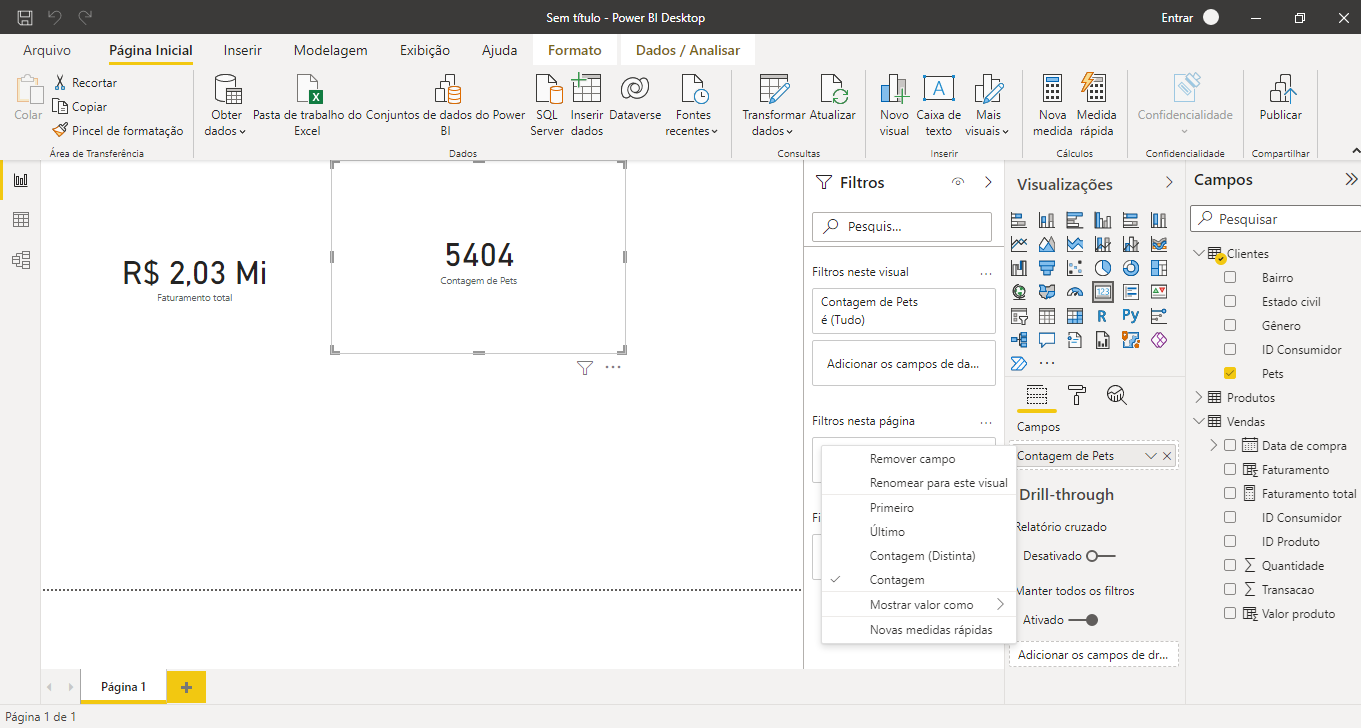Open the visual's More options ellipsis
Image resolution: width=1361 pixels, height=728 pixels.
click(x=613, y=368)
